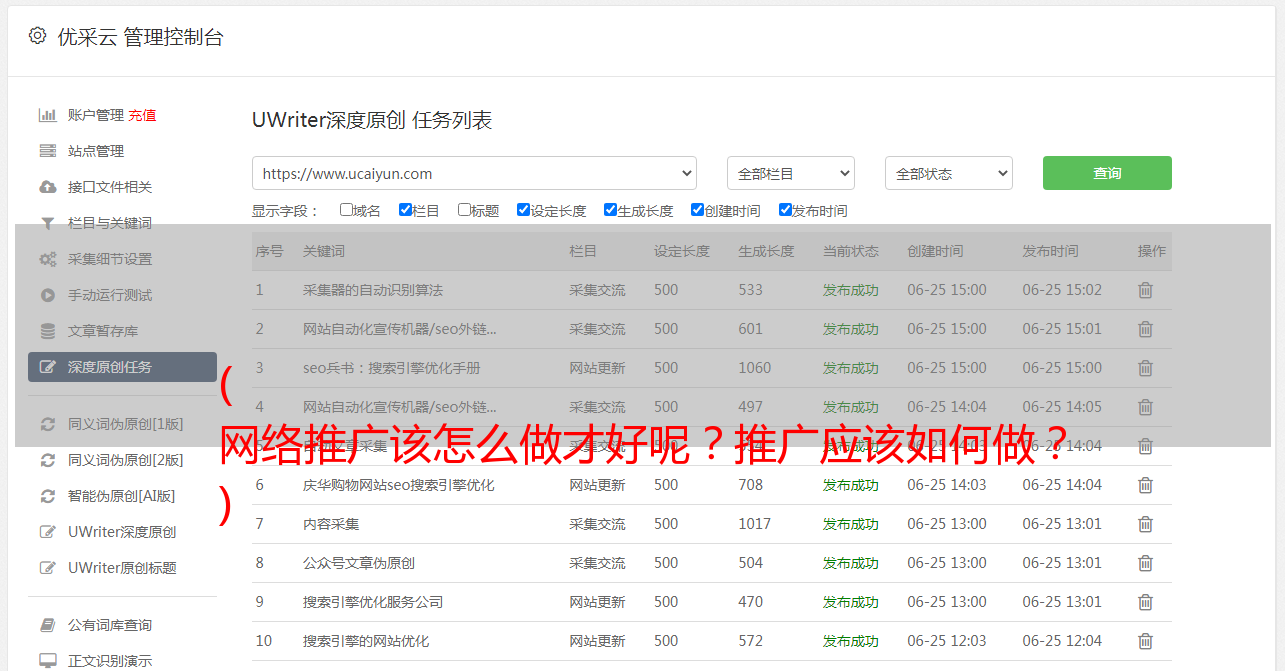This screenshot has height=671, width=1285.
Task: Click the green 查询 button
Action: (1107, 173)
